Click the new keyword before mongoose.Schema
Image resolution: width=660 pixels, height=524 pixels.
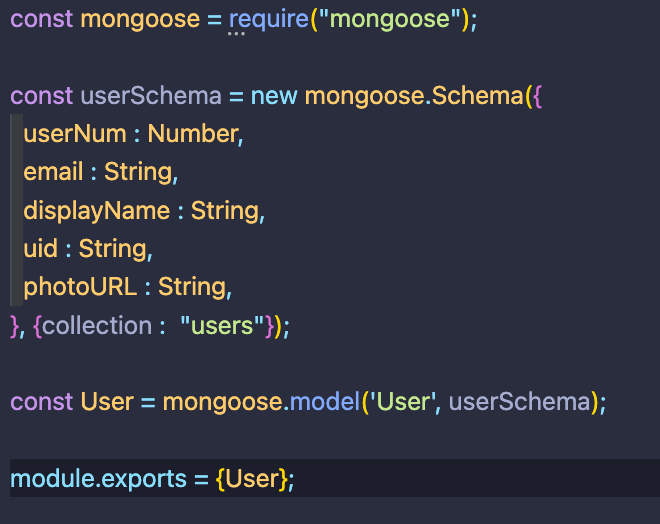274,96
